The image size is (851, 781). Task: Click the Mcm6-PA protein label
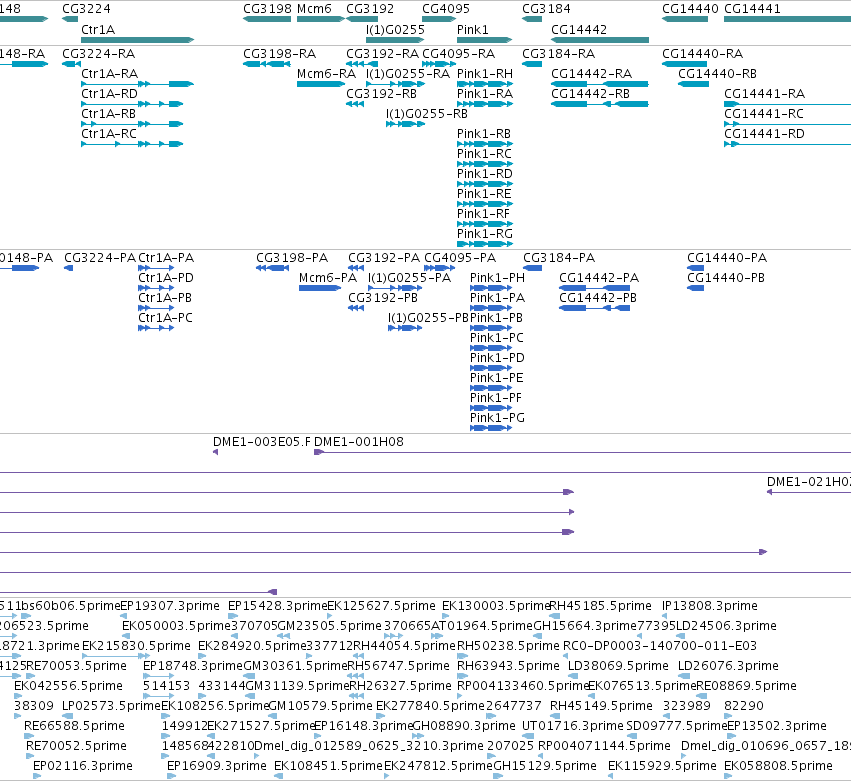(x=328, y=278)
